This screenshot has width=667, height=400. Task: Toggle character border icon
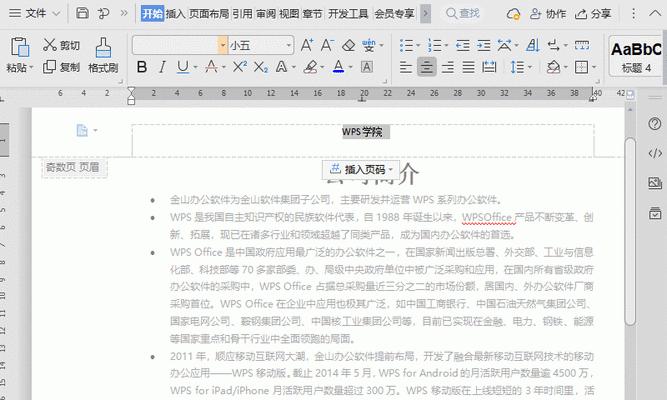point(367,67)
